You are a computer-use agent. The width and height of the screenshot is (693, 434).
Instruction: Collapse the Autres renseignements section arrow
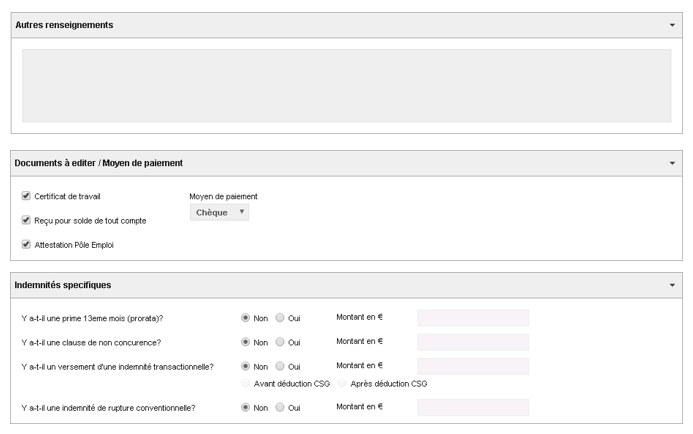click(x=672, y=25)
